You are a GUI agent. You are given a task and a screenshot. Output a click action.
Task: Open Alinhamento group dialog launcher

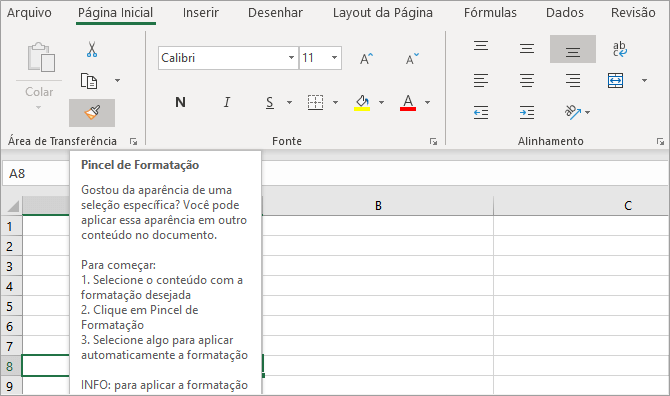(660, 141)
